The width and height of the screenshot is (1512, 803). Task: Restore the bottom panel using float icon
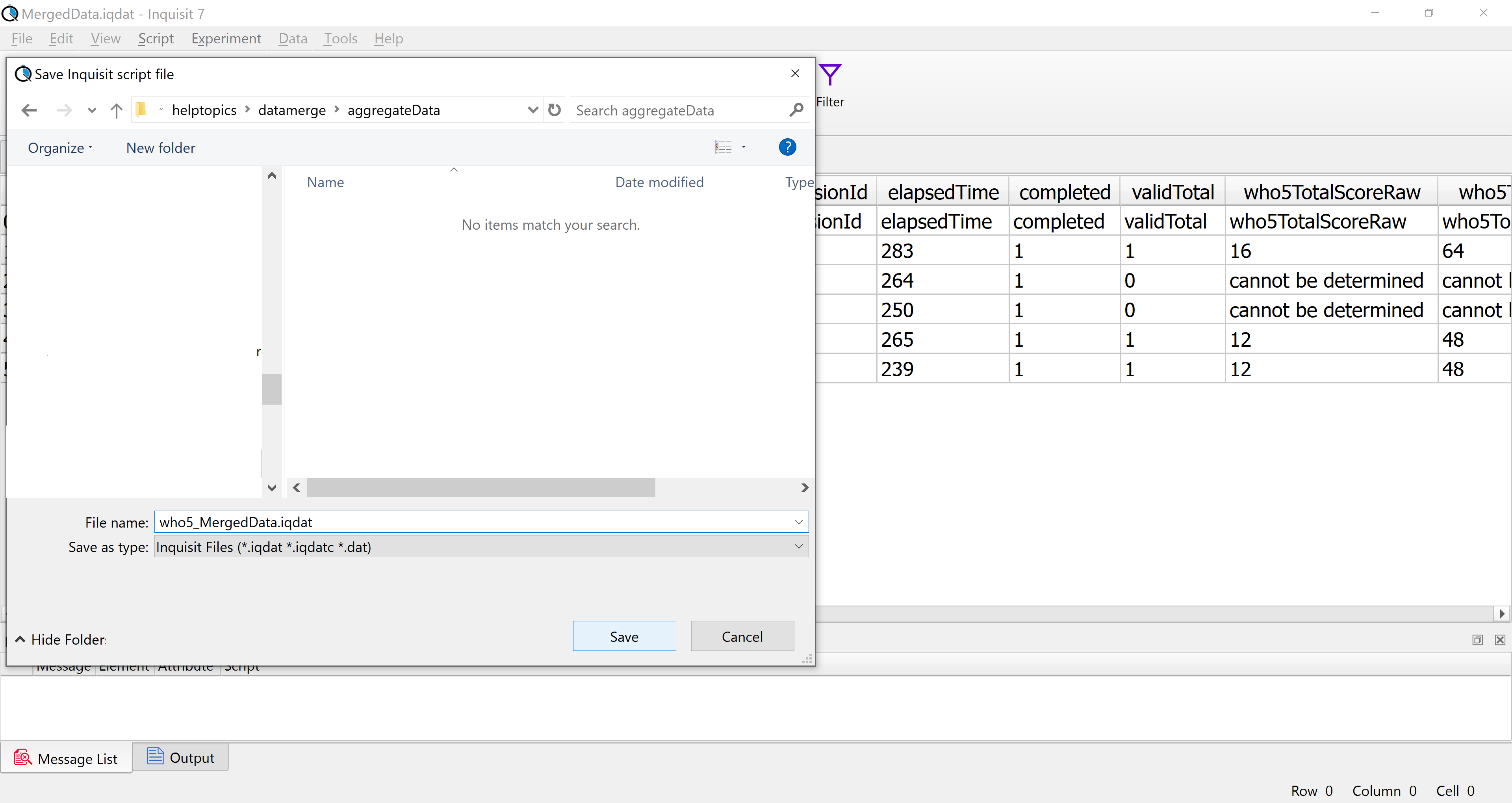(x=1477, y=640)
